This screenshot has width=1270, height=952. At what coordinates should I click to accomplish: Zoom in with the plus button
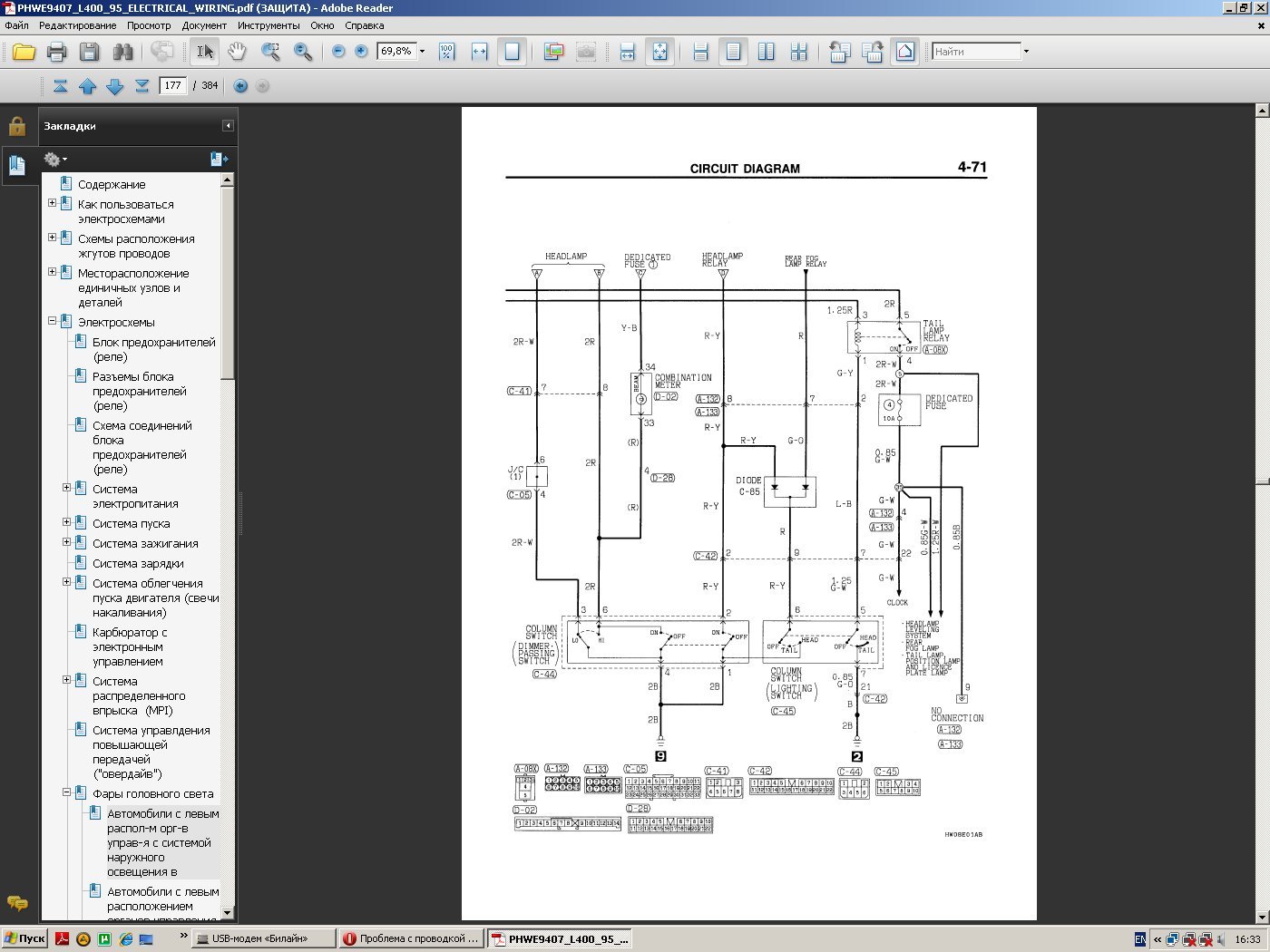[361, 52]
